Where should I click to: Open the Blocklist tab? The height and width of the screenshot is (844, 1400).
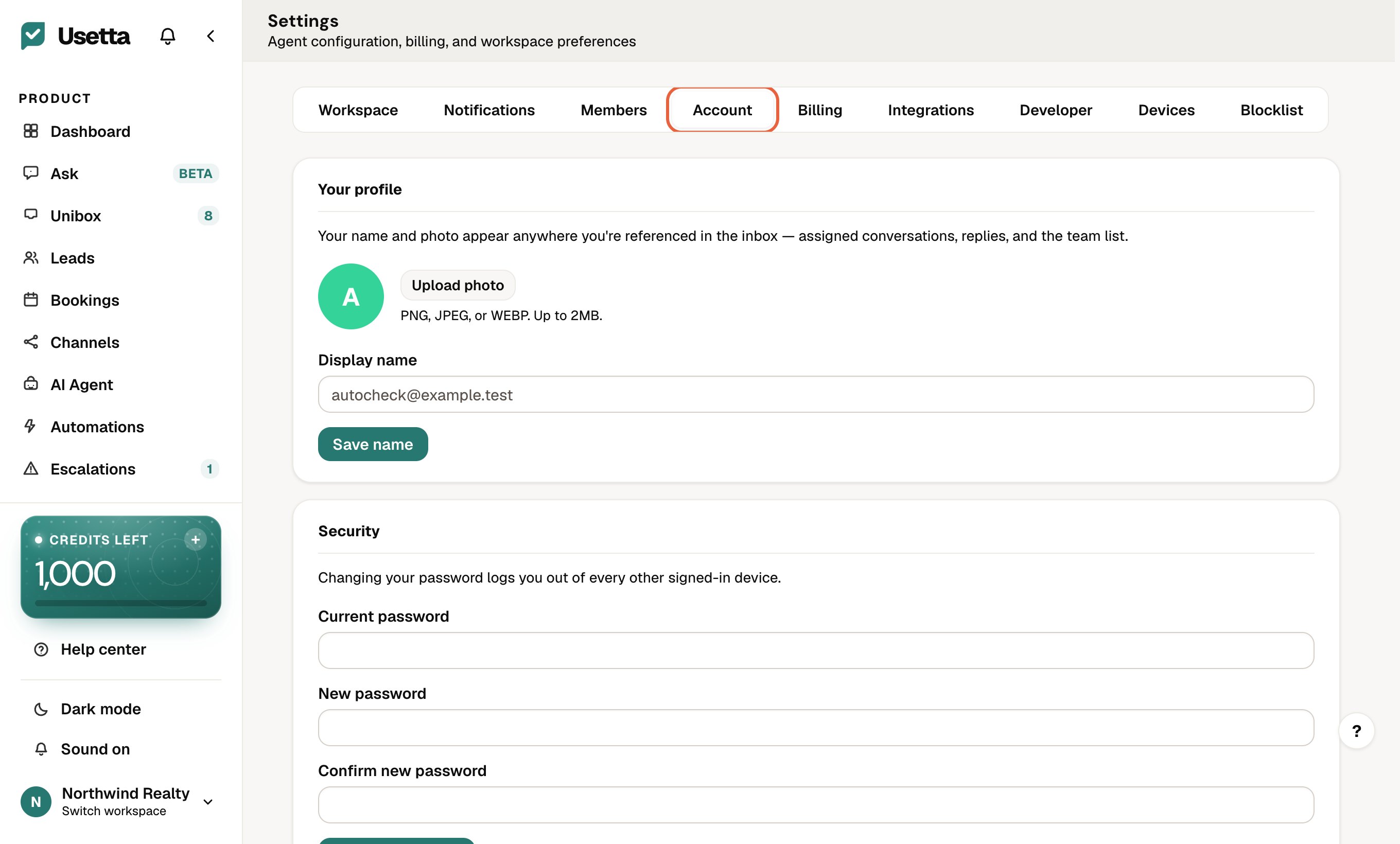tap(1272, 110)
